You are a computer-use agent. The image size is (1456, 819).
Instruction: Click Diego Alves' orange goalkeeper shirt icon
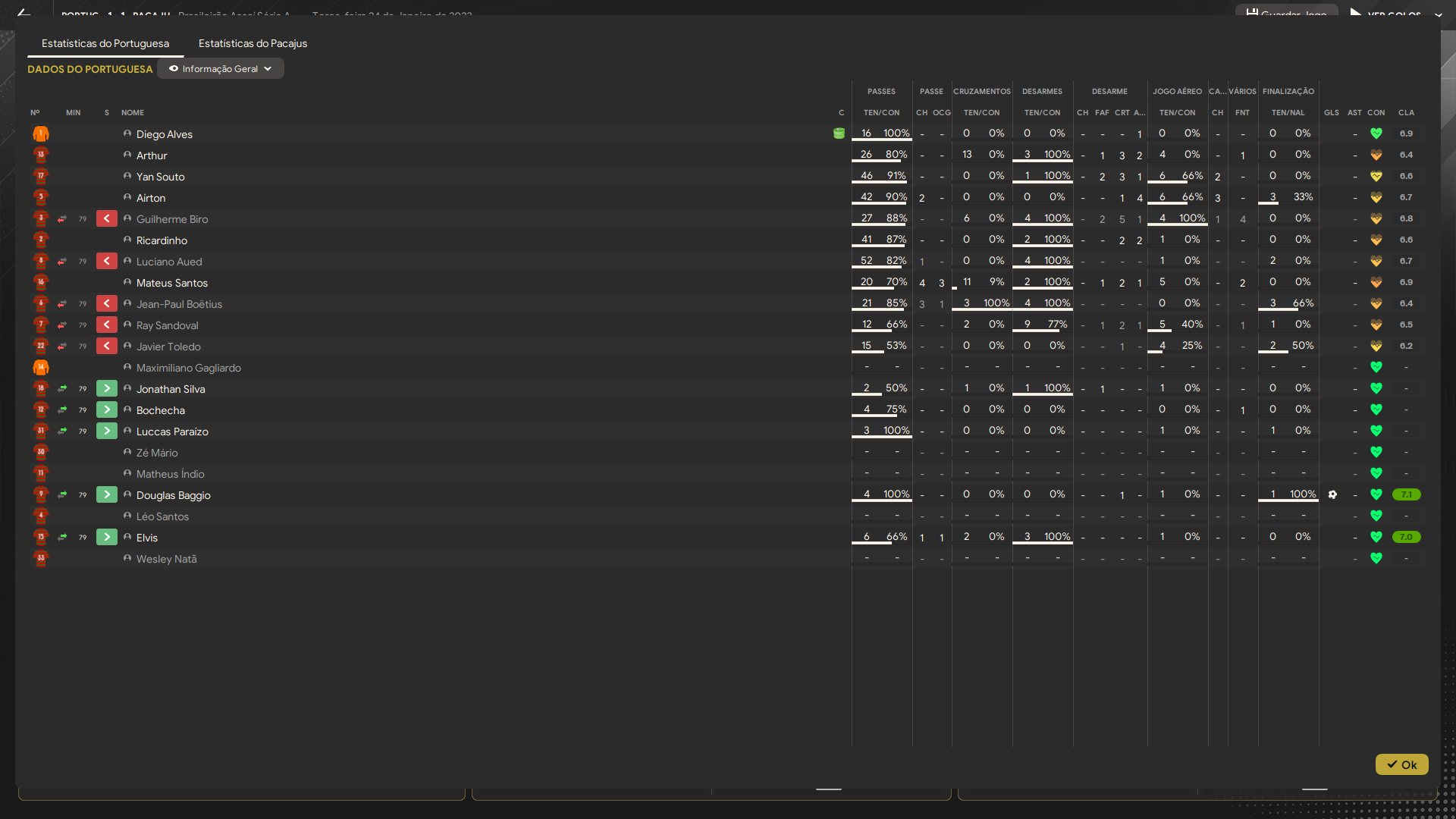pyautogui.click(x=41, y=134)
